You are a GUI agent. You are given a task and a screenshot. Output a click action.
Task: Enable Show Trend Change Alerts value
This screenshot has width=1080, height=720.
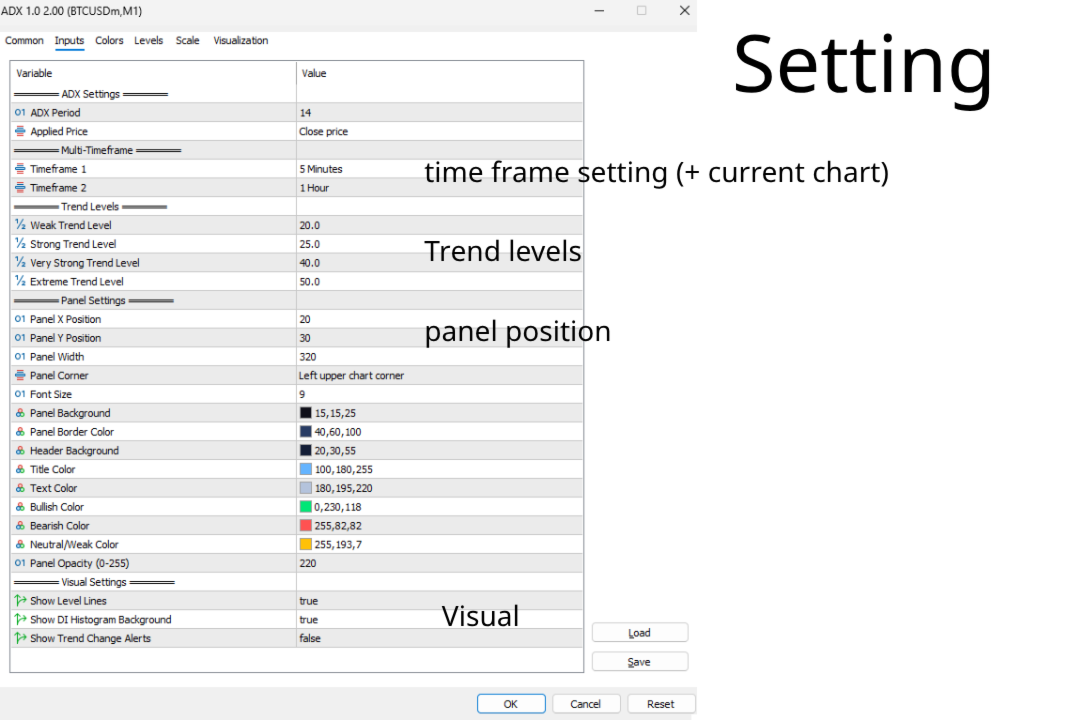[310, 638]
